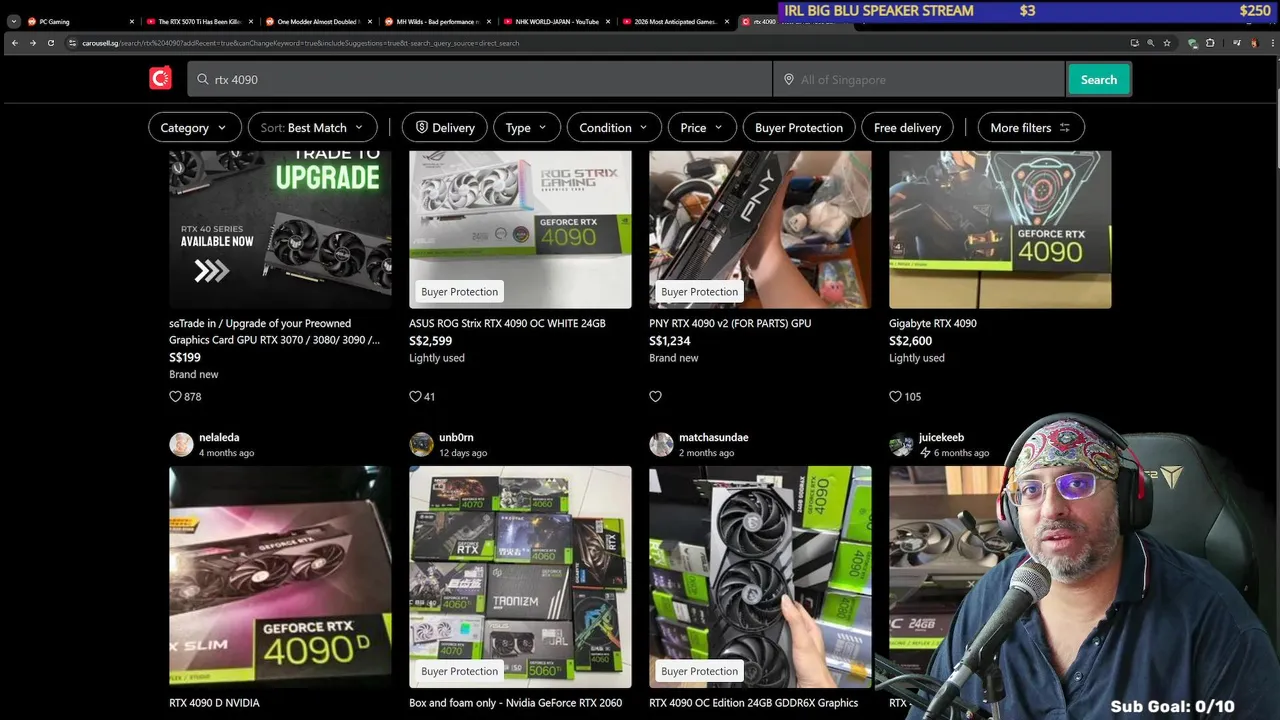Open the browser extensions puzzle icon
The width and height of the screenshot is (1280, 720).
pos(1210,43)
